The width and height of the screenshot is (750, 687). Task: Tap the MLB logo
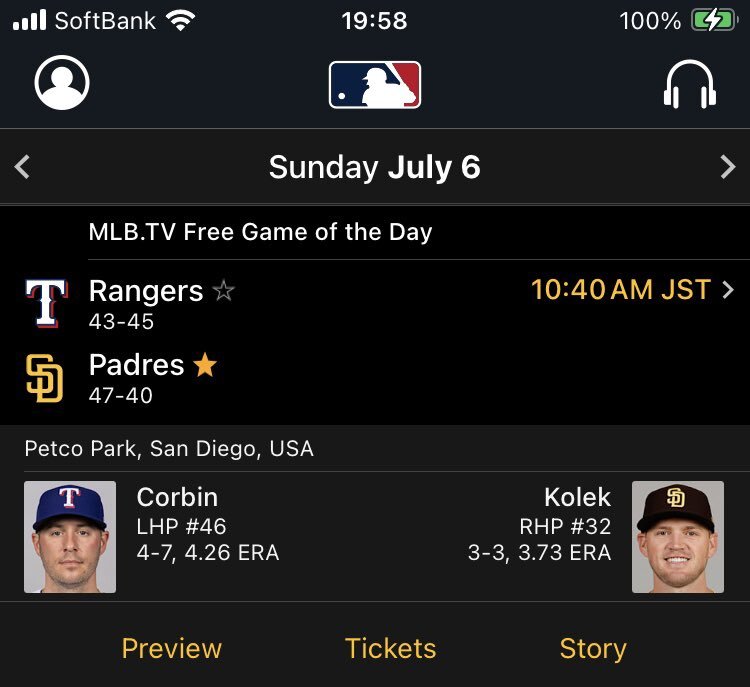tap(375, 85)
